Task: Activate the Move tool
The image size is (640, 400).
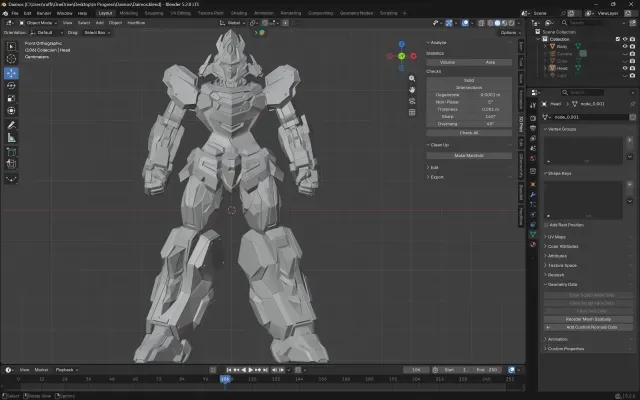Action: click(11, 73)
